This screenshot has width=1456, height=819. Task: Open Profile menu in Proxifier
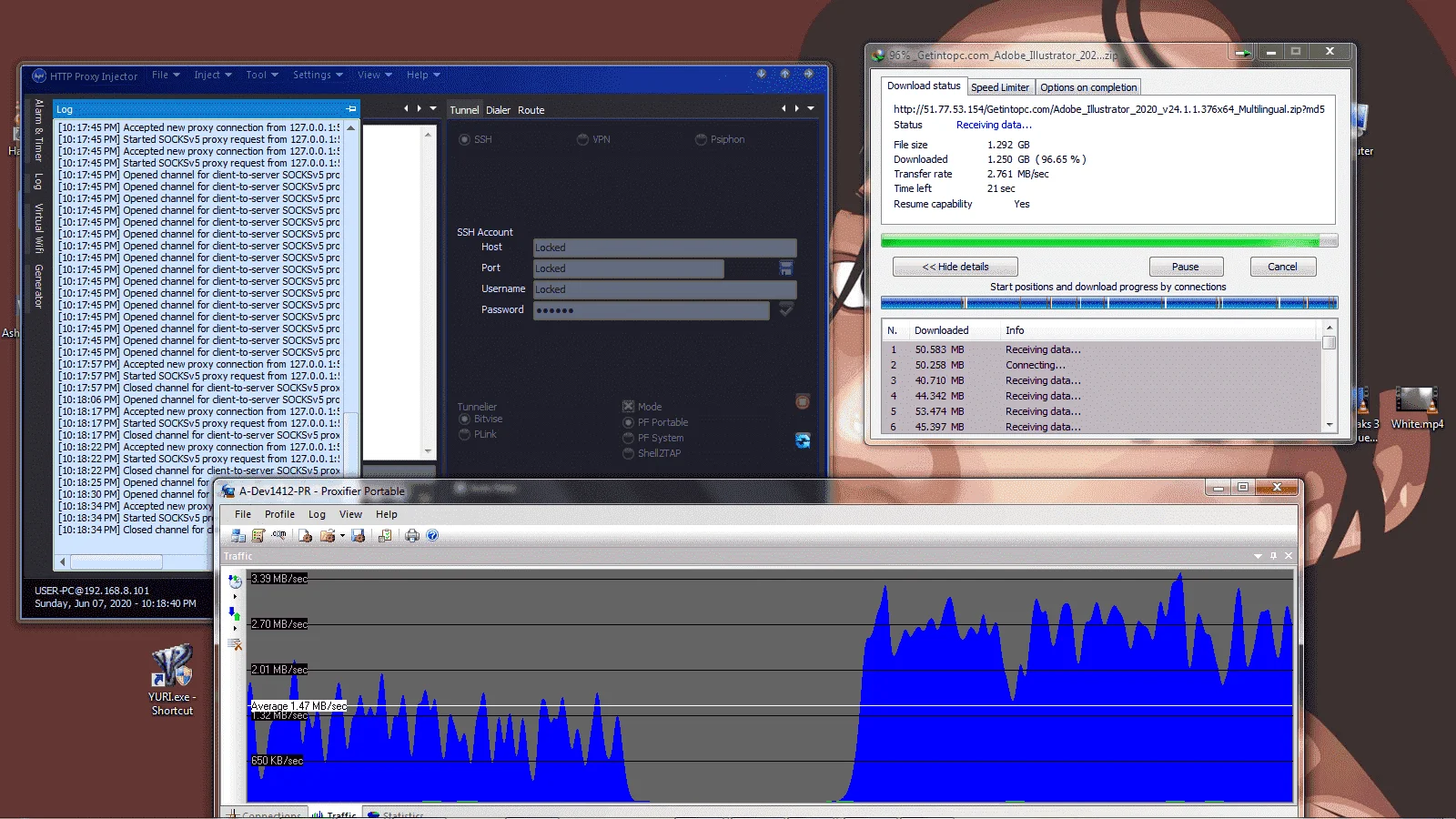279,514
